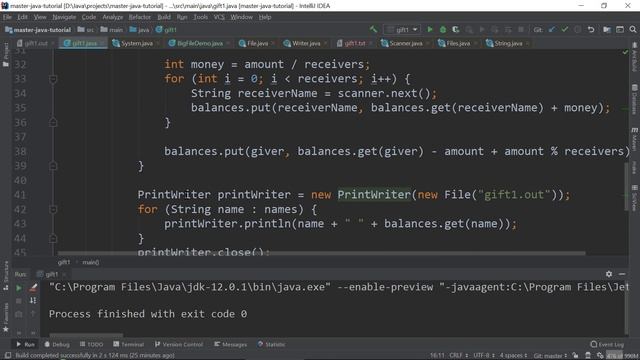
Task: Open the VCS menu
Action: [x=219, y=17]
